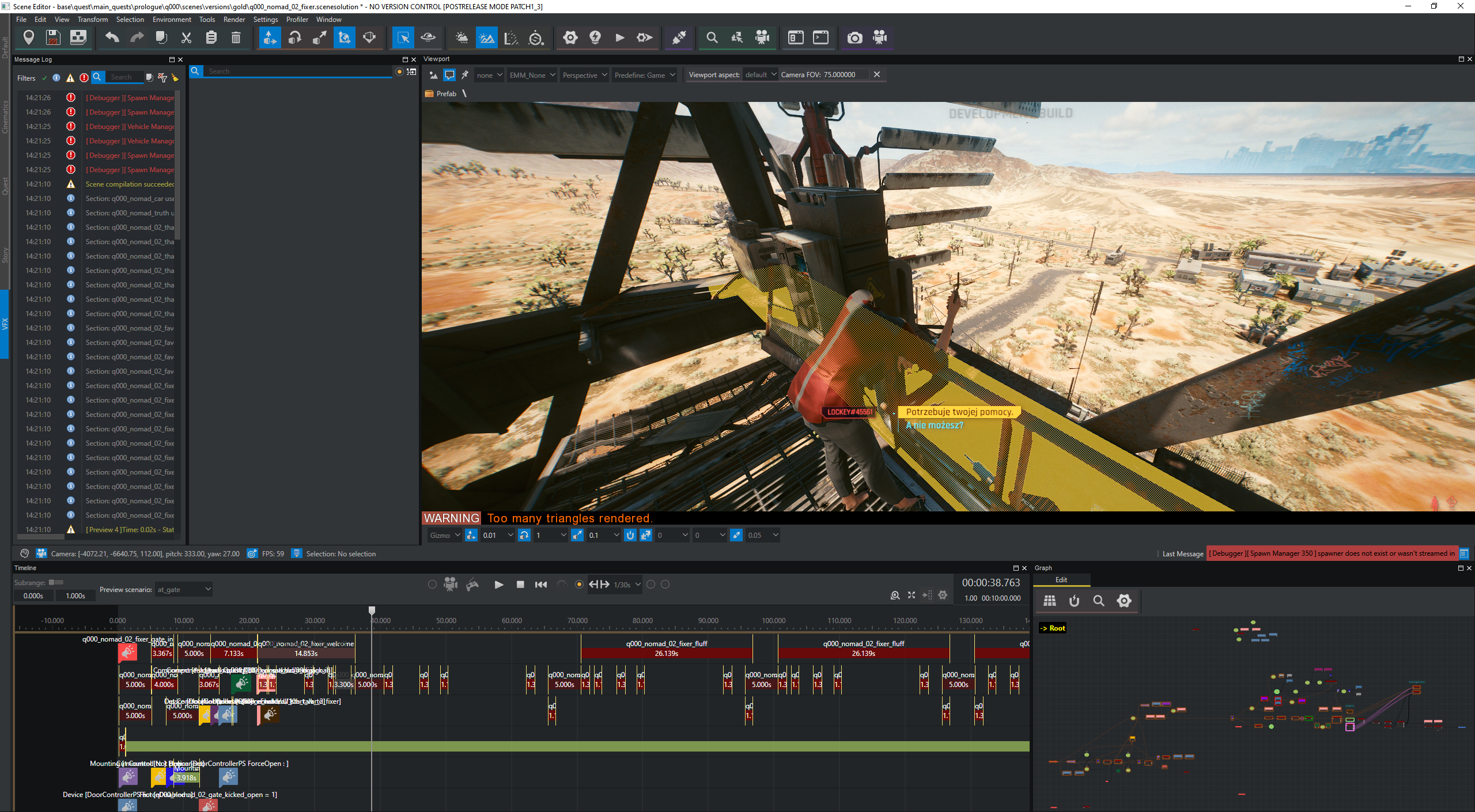Click the location pin toolbar icon

tap(28, 38)
